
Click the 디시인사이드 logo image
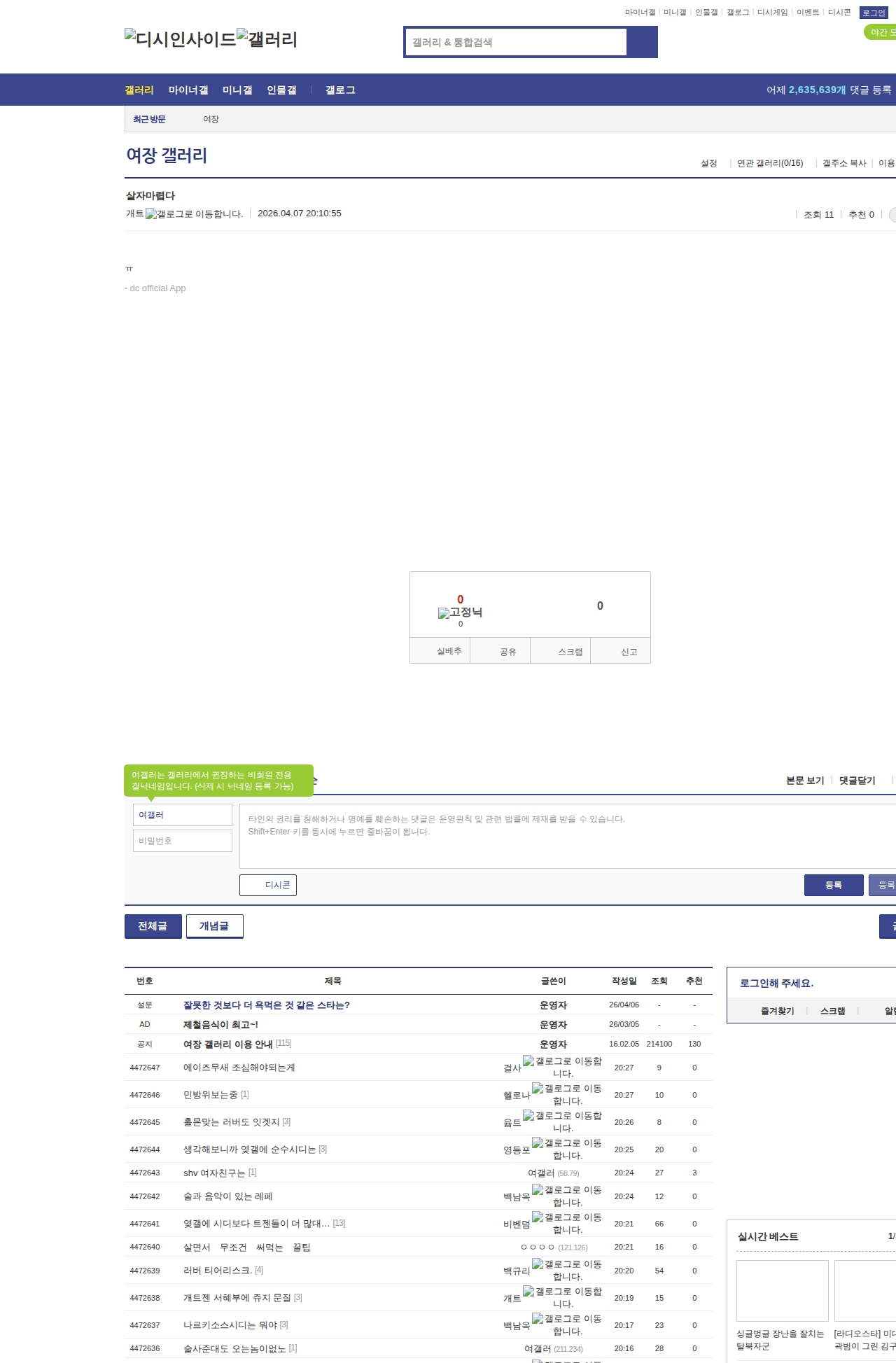pyautogui.click(x=181, y=39)
